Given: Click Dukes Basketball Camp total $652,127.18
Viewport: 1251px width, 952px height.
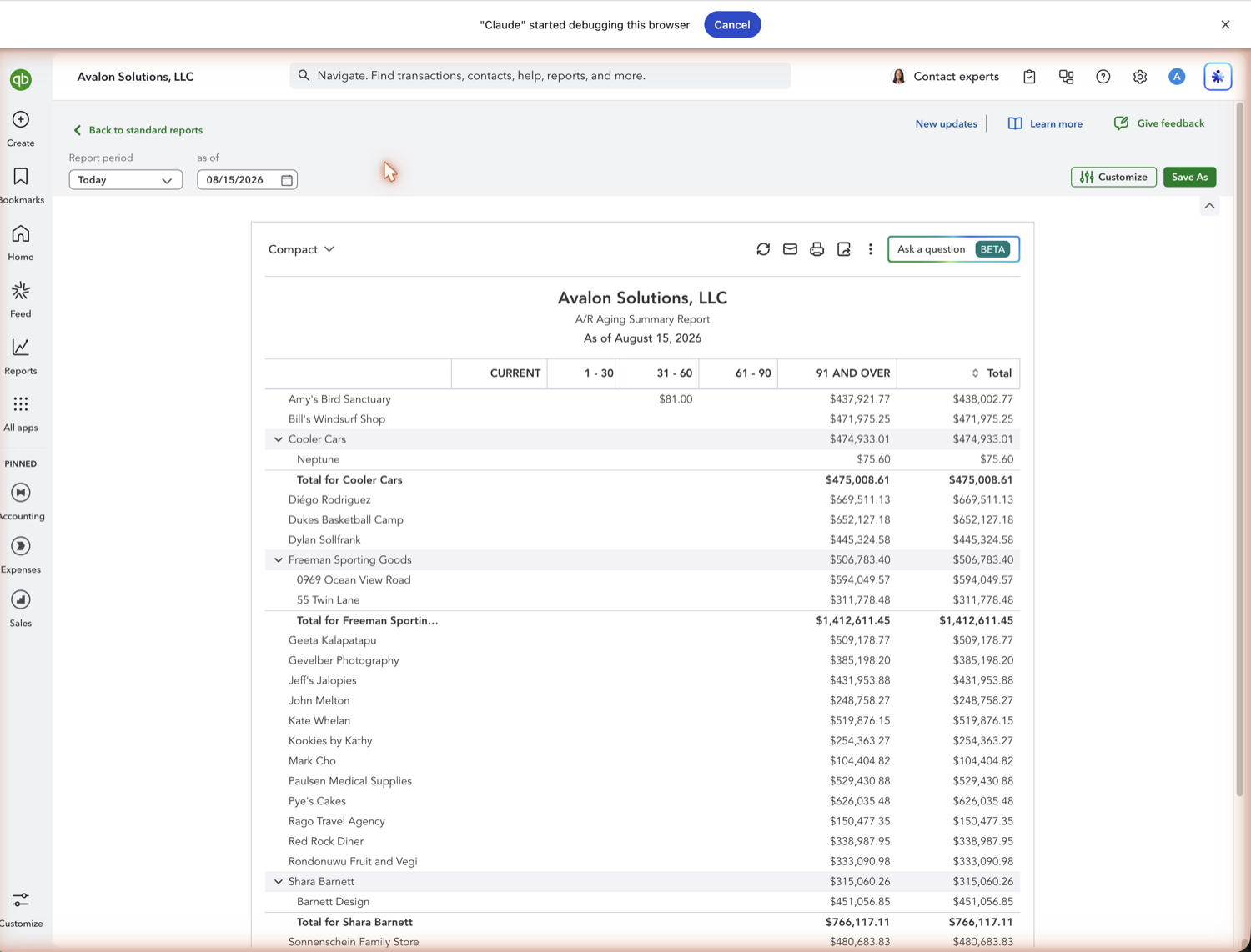Looking at the screenshot, I should click(x=982, y=520).
